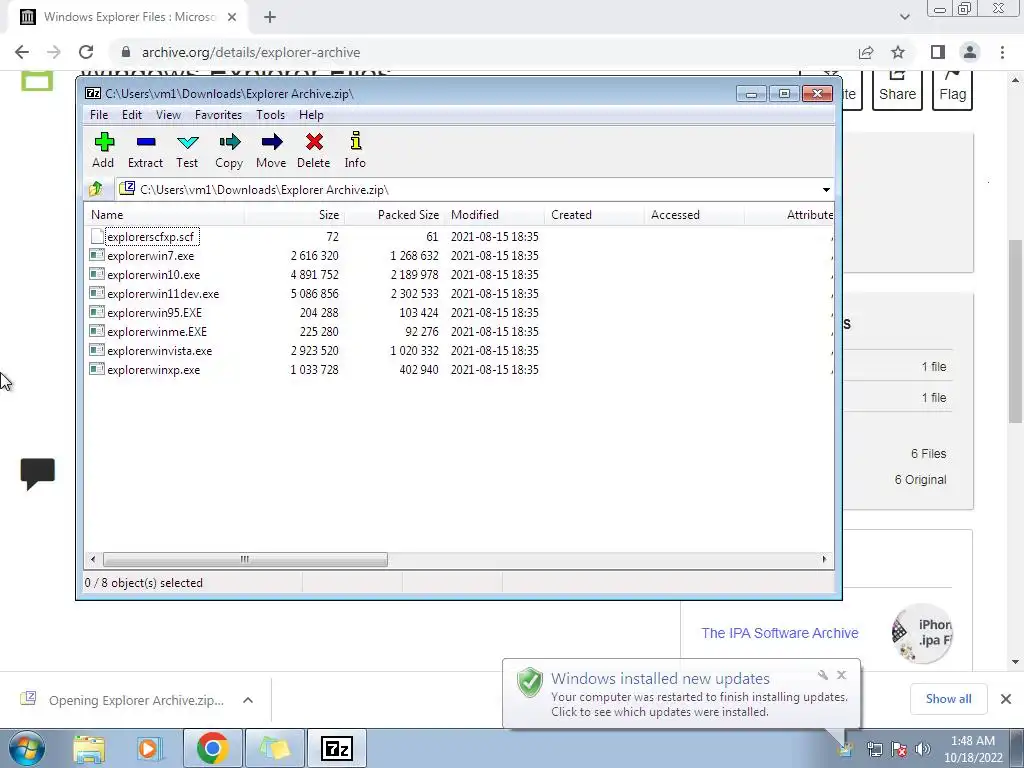This screenshot has width=1024, height=768.
Task: Toggle the Chrome side panel
Action: tap(938, 52)
